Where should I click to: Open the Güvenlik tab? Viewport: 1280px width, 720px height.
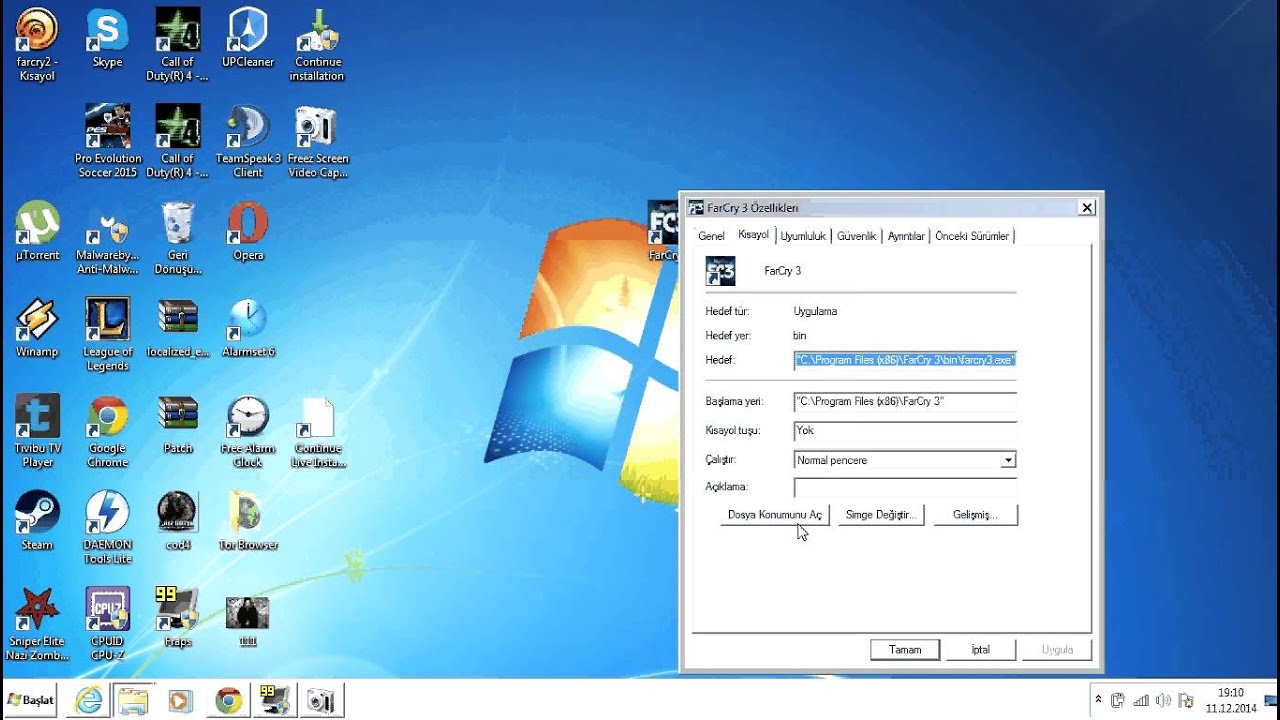tap(856, 236)
